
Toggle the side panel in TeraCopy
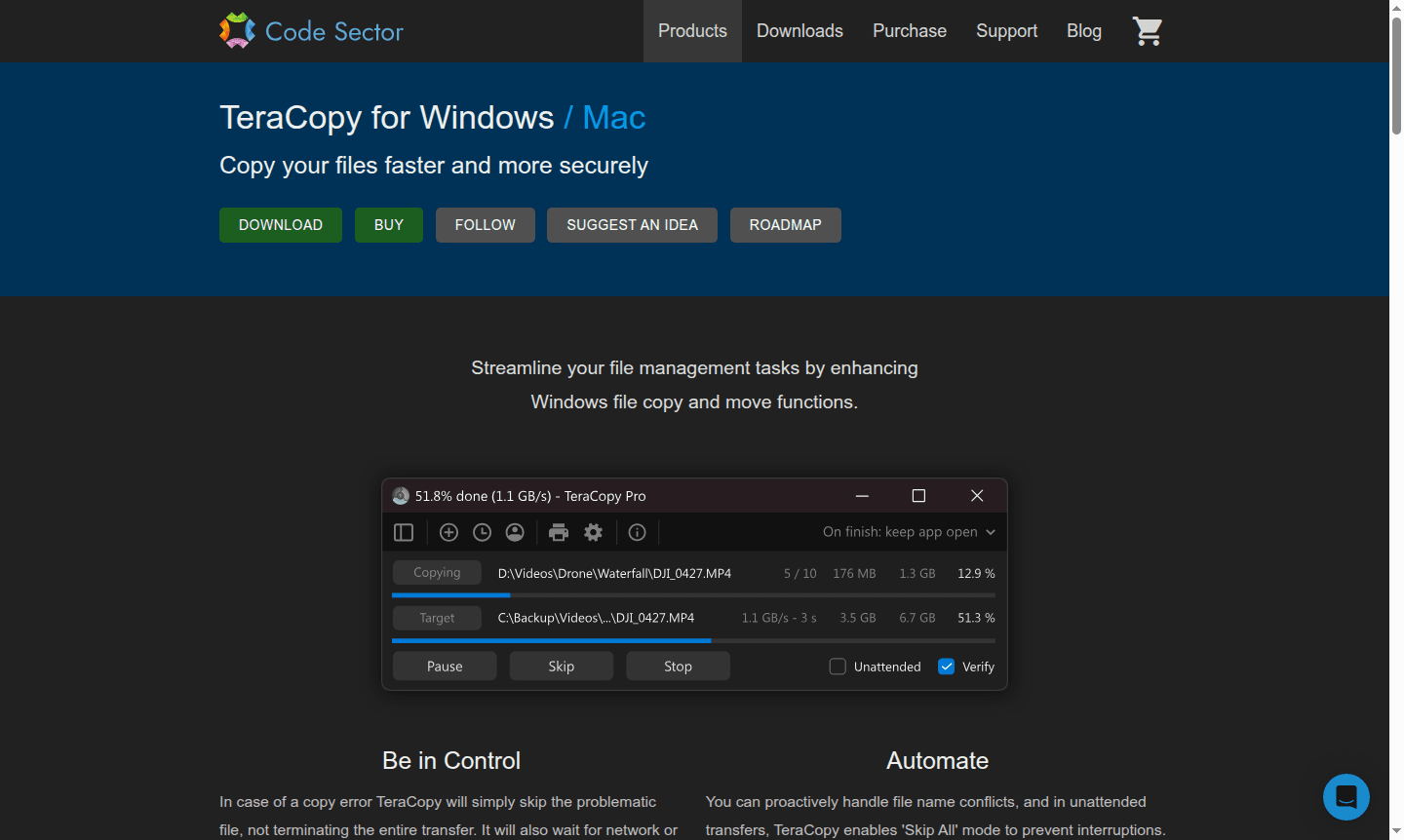(x=404, y=532)
